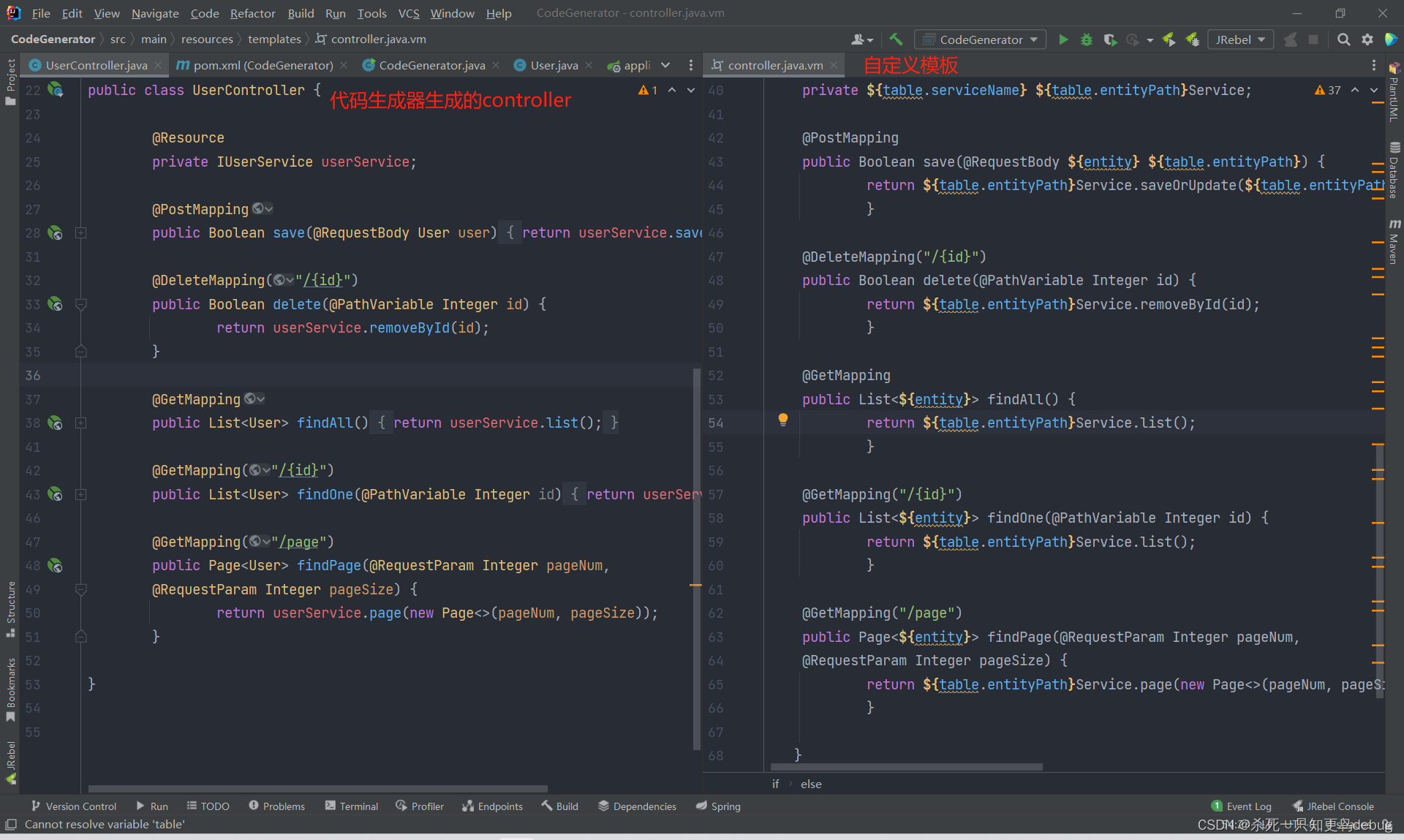Screen dimensions: 1404x840
Task: Start Debug with the bug icon
Action: (x=1087, y=39)
